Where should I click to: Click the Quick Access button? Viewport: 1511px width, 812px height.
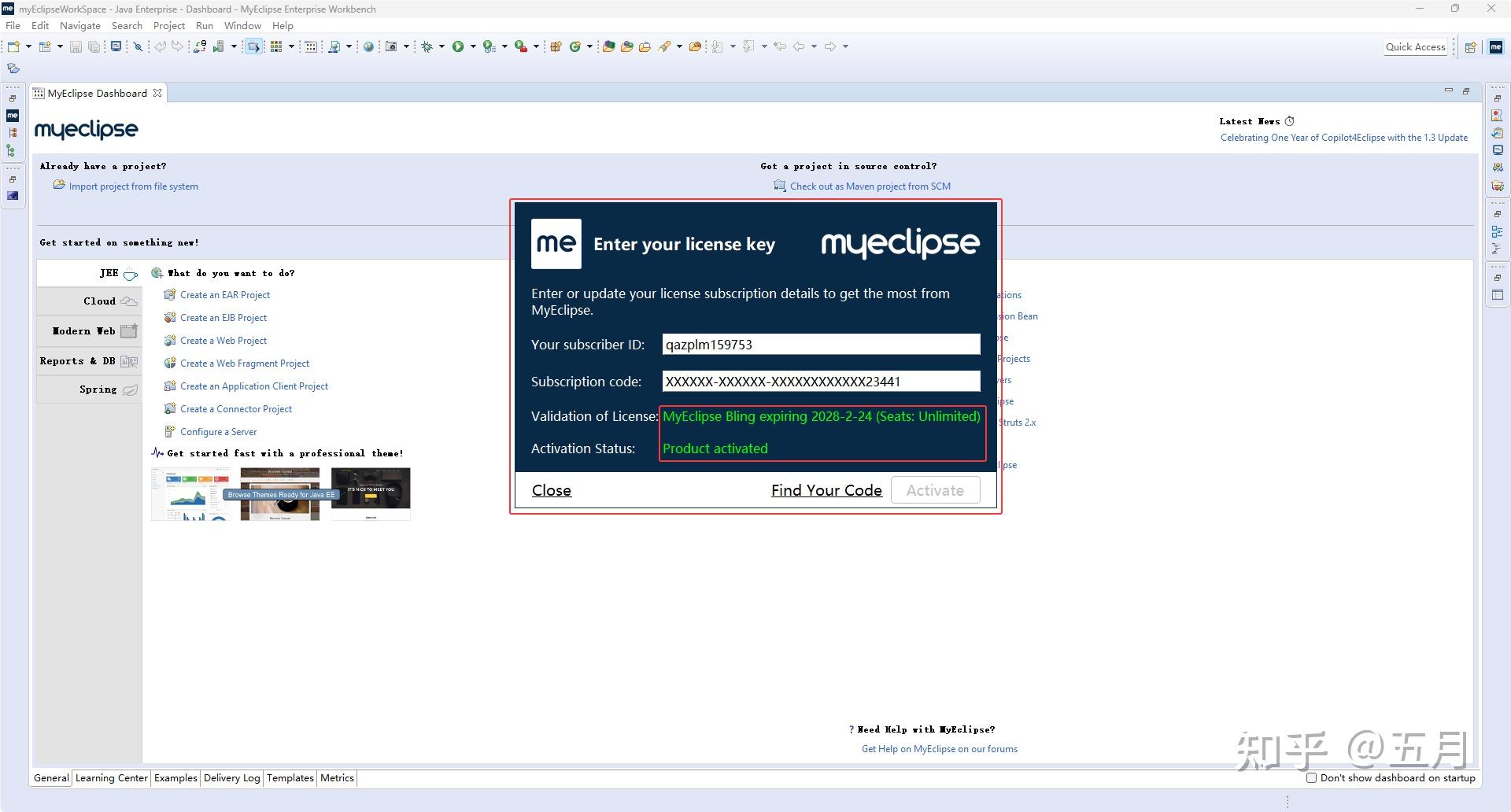click(1416, 46)
